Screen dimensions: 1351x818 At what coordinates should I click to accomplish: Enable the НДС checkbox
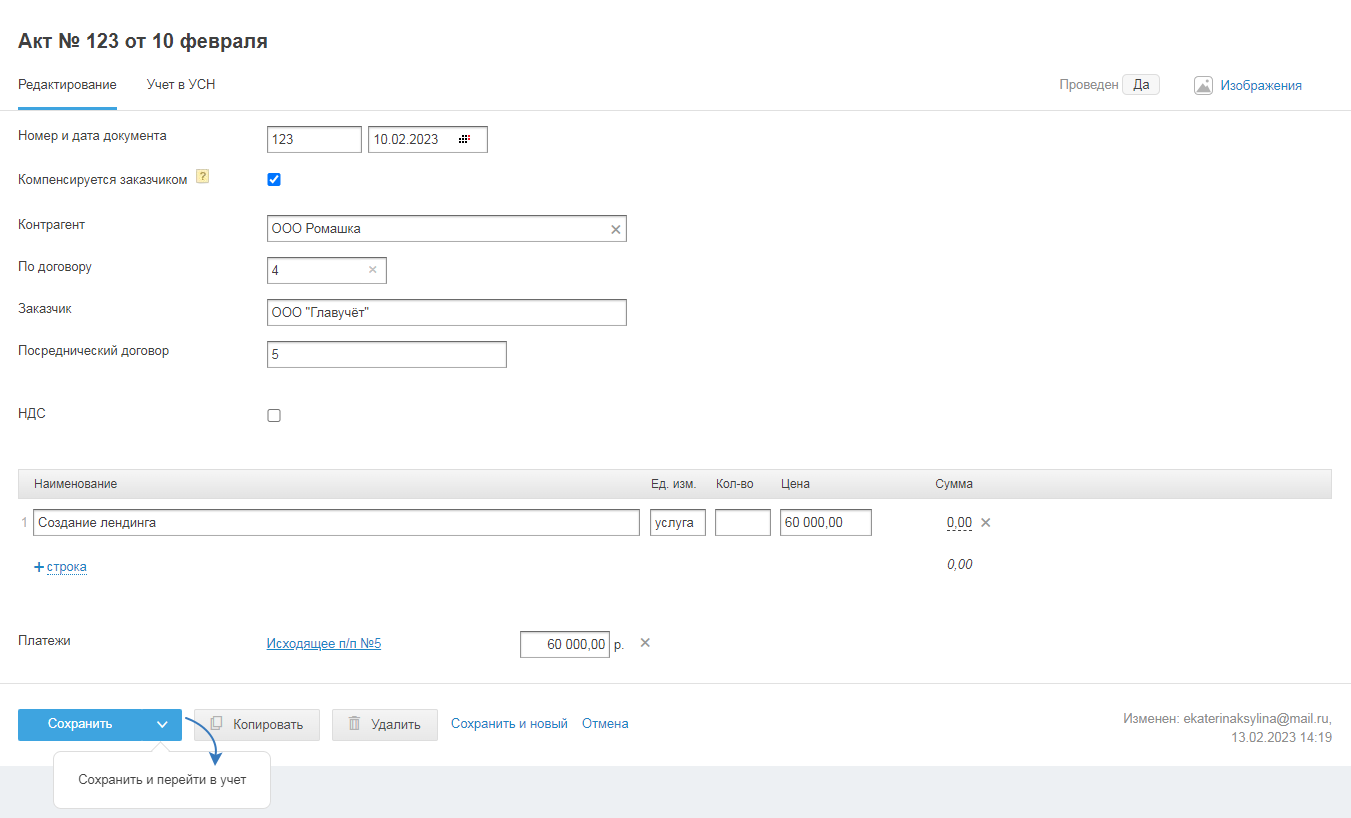tap(274, 416)
